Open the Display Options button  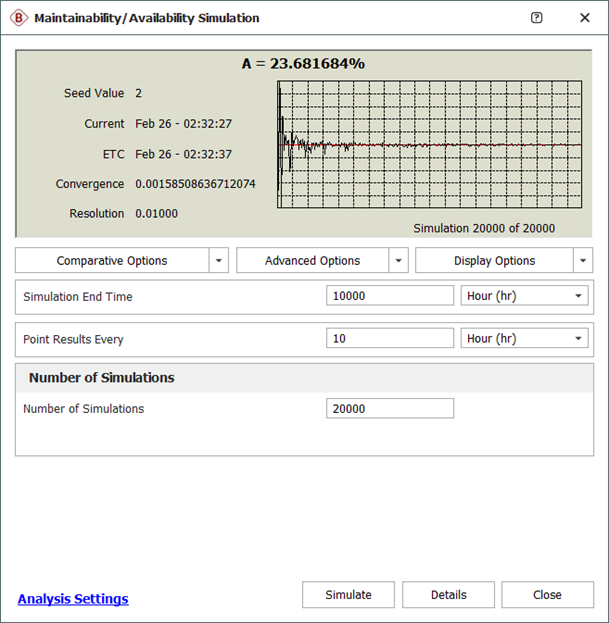494,261
